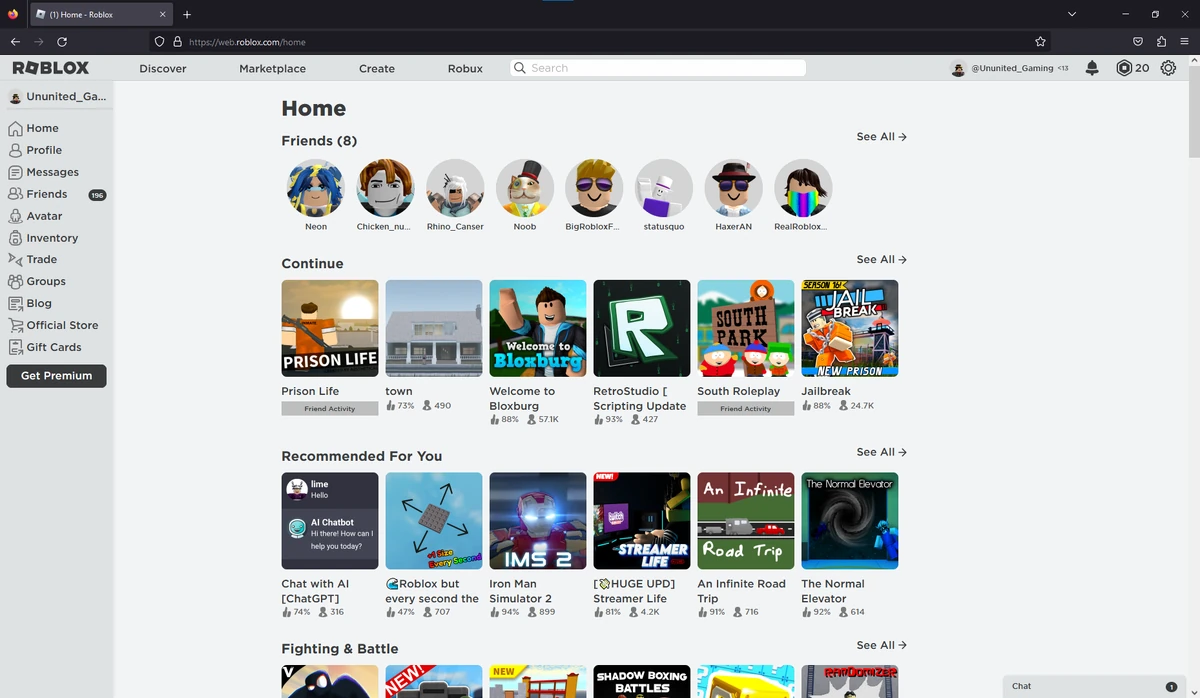Open the account dropdown next to @Ununited_Gaming
This screenshot has height=698, width=1200.
pyautogui.click(x=957, y=68)
